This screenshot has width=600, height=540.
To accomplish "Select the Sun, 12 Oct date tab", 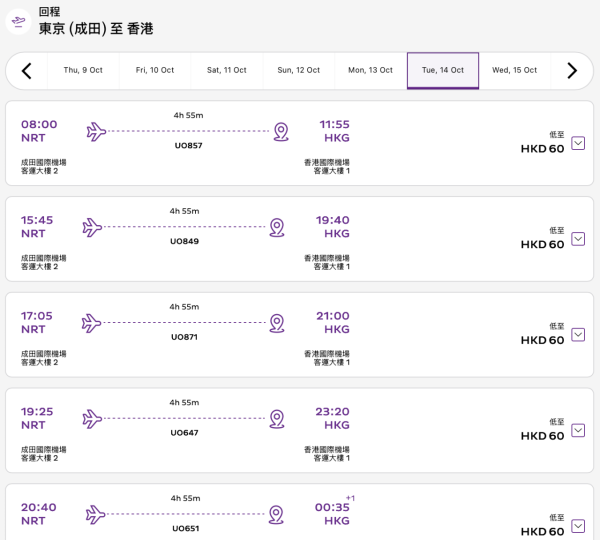I will [298, 70].
